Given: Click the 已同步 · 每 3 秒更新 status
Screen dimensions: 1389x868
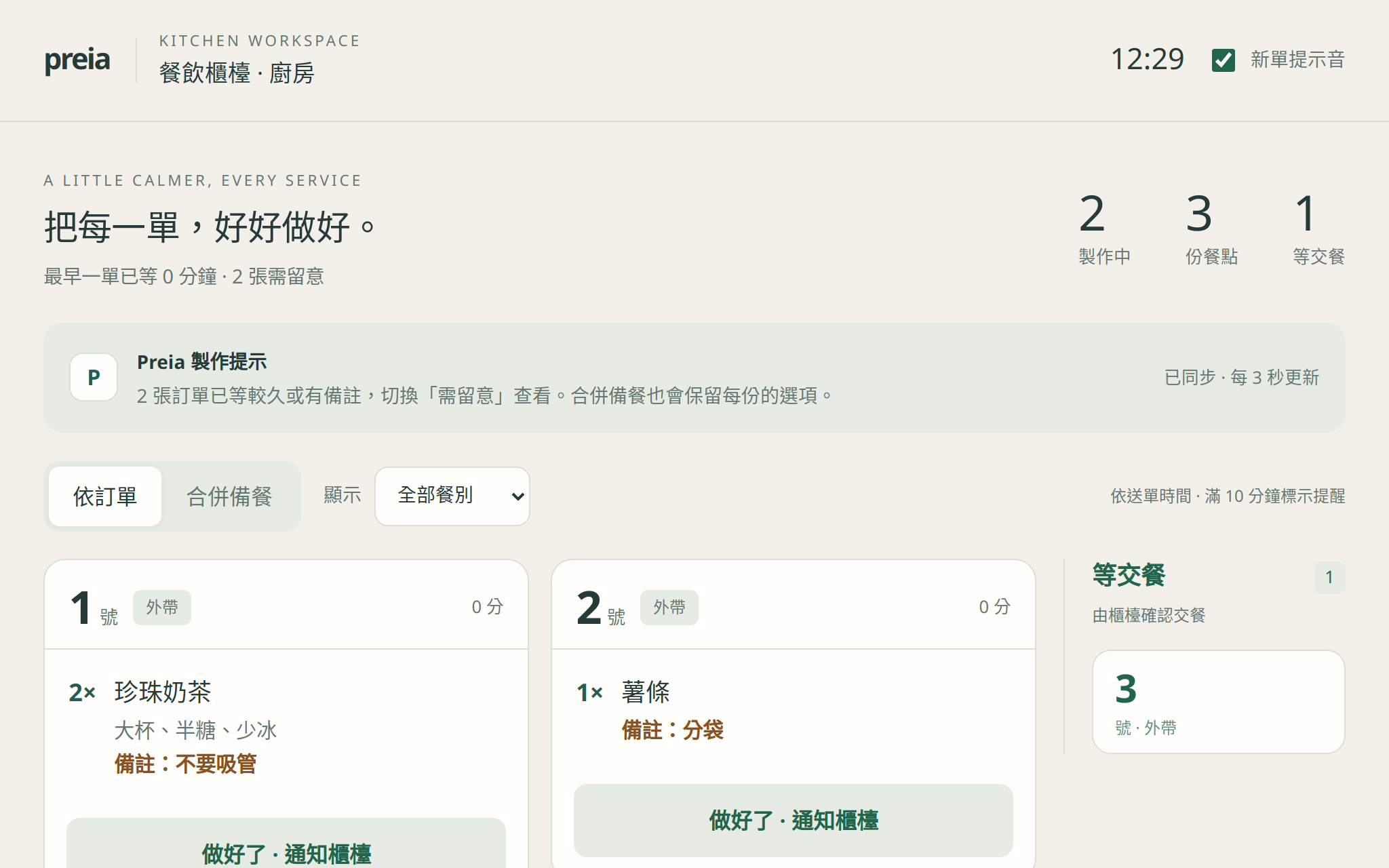Looking at the screenshot, I should pos(1242,377).
